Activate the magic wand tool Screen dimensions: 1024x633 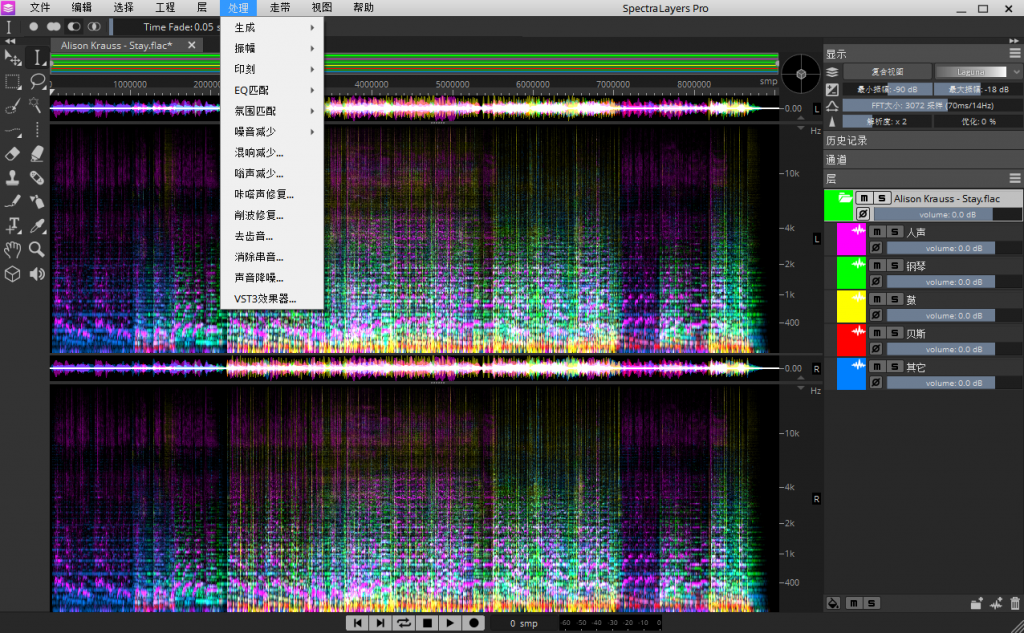click(x=36, y=105)
